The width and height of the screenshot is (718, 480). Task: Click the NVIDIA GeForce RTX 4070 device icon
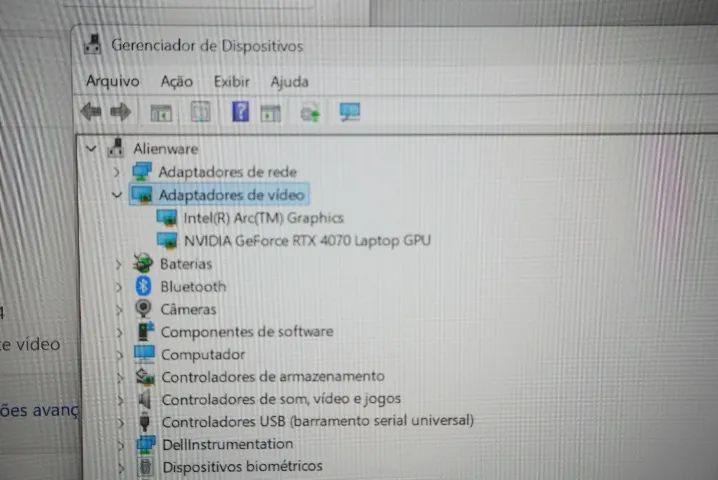tap(167, 241)
